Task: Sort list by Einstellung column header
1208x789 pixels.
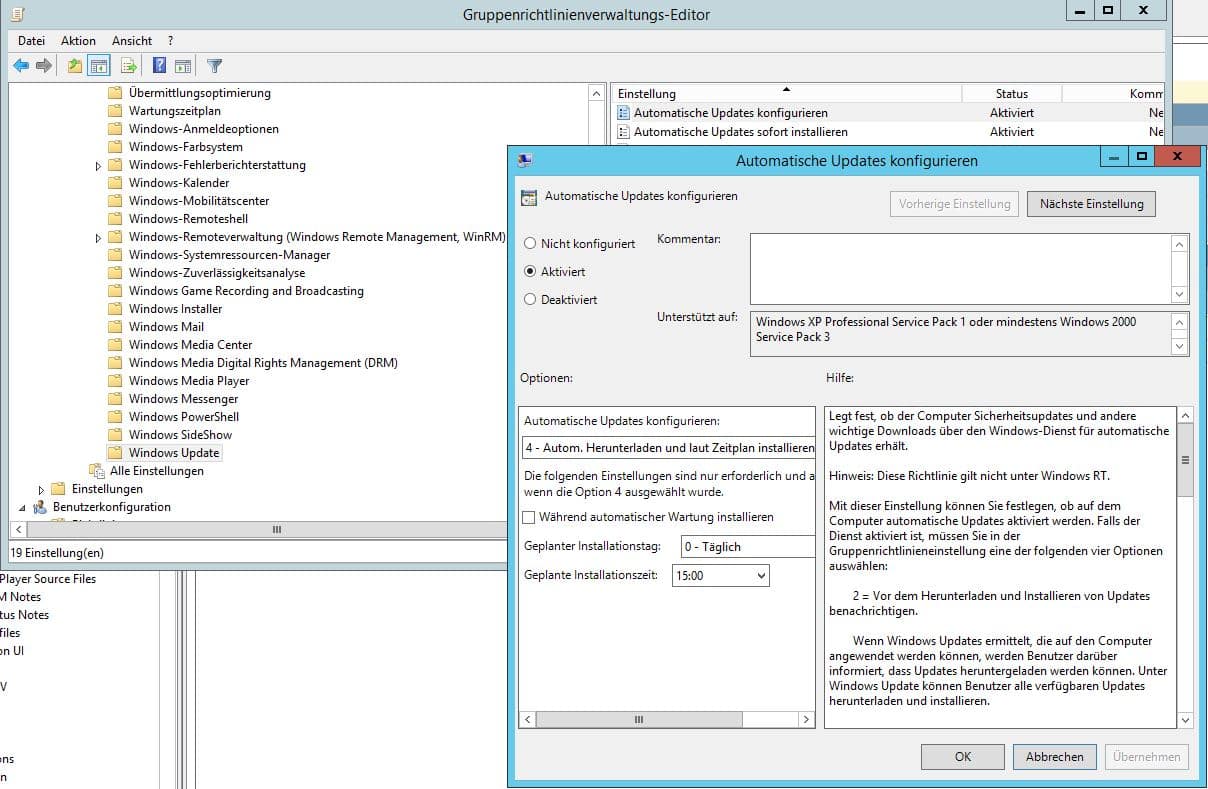Action: pyautogui.click(x=786, y=93)
